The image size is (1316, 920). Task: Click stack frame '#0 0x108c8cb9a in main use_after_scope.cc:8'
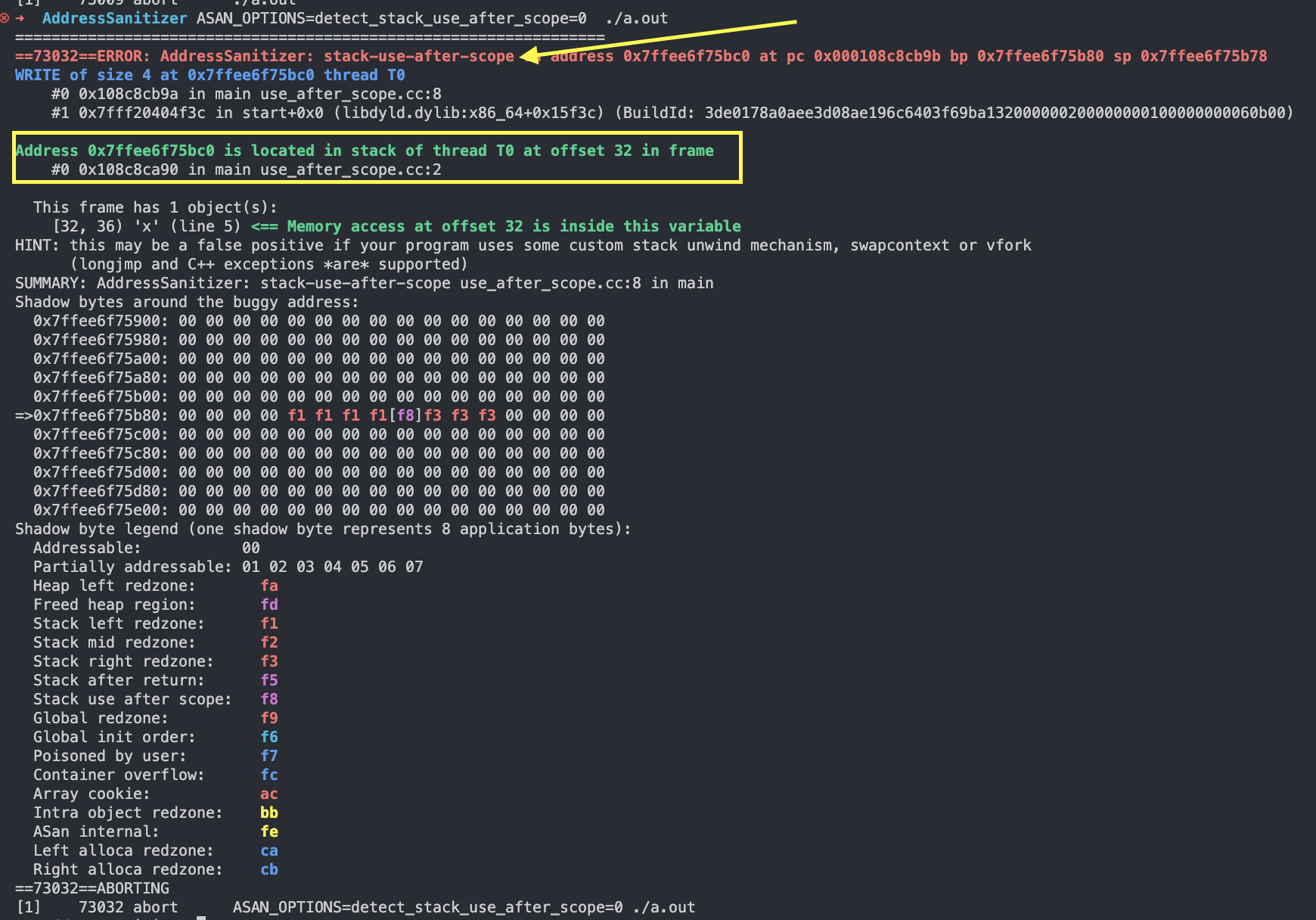247,94
